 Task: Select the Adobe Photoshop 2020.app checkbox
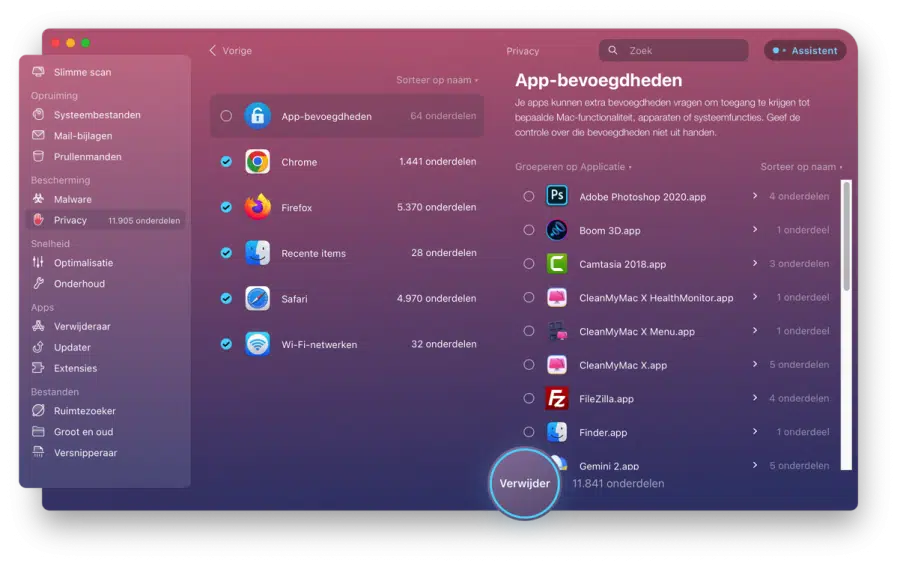click(529, 196)
